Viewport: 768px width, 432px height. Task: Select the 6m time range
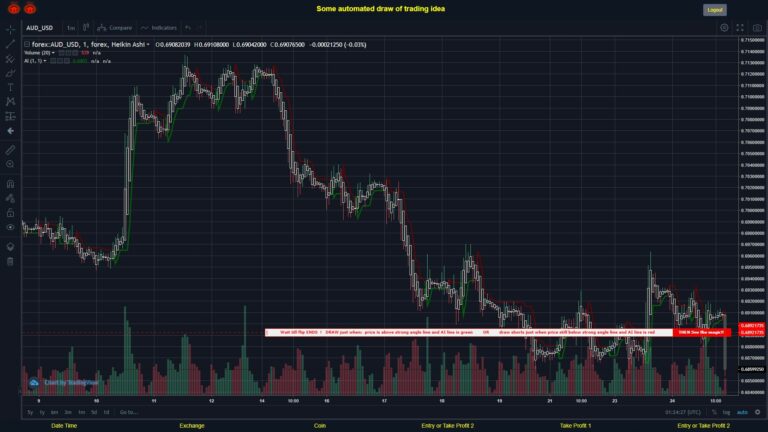pyautogui.click(x=54, y=412)
